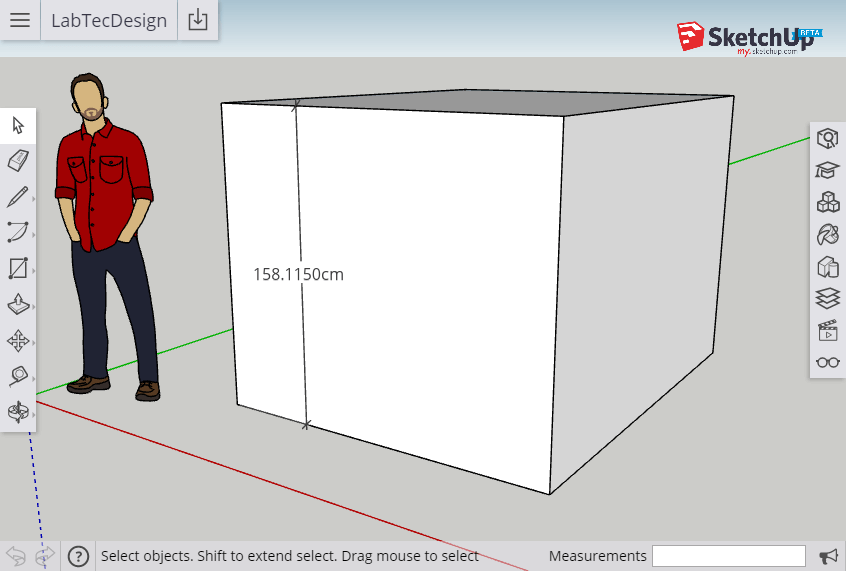The image size is (846, 571).
Task: Open the Components panel
Action: 828,202
